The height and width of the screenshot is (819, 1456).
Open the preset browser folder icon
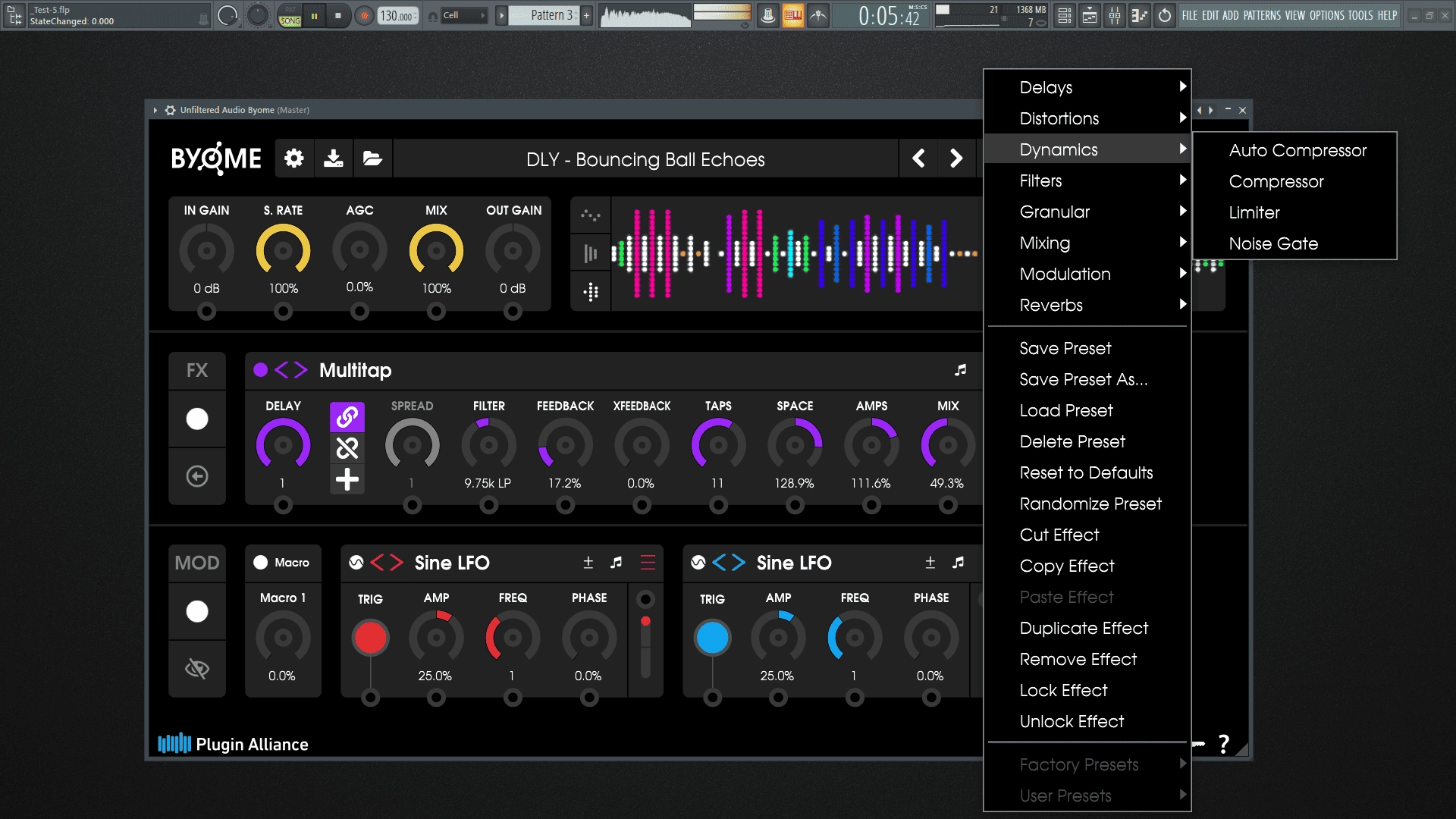pyautogui.click(x=372, y=158)
